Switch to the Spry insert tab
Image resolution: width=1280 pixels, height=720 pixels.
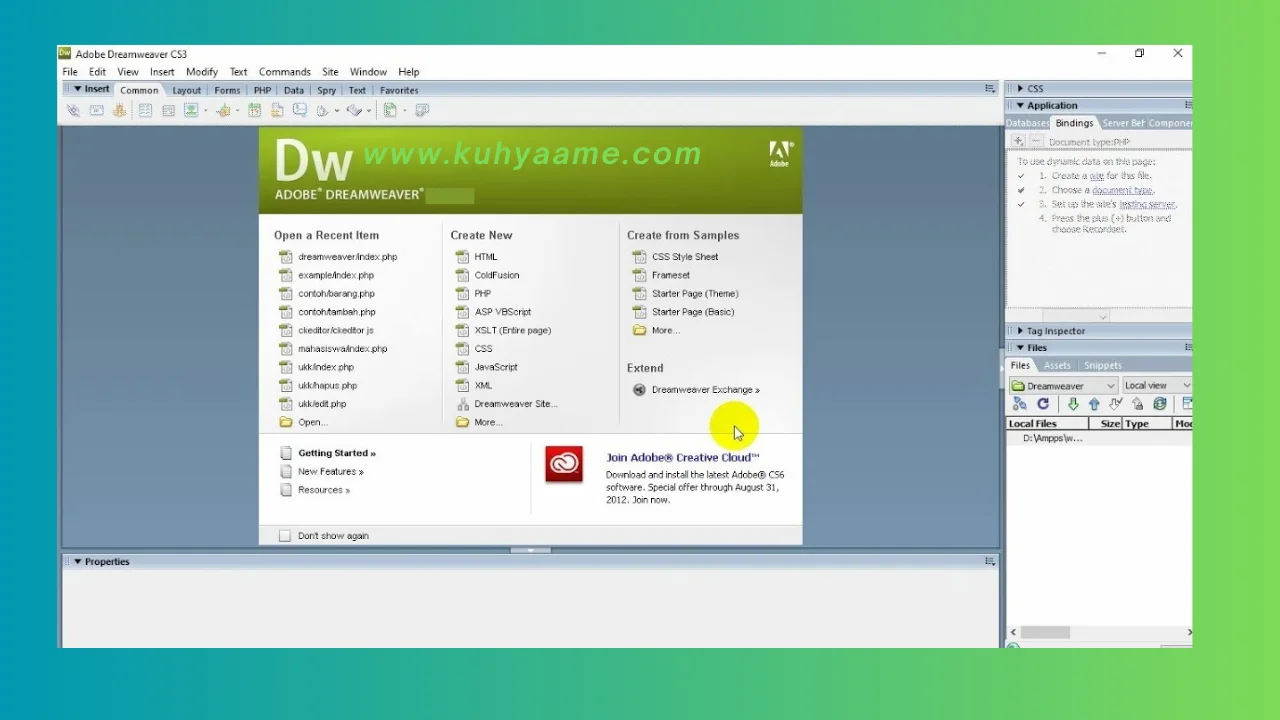tap(326, 90)
